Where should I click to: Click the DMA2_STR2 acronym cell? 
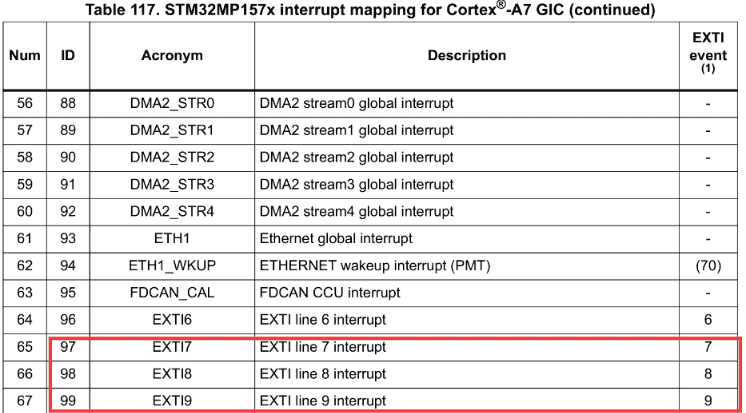[x=172, y=157]
